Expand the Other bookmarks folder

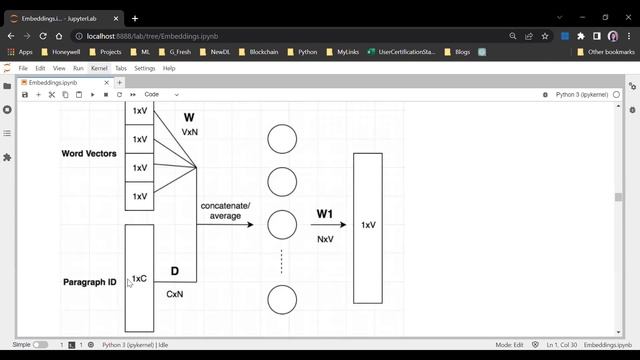[606, 52]
